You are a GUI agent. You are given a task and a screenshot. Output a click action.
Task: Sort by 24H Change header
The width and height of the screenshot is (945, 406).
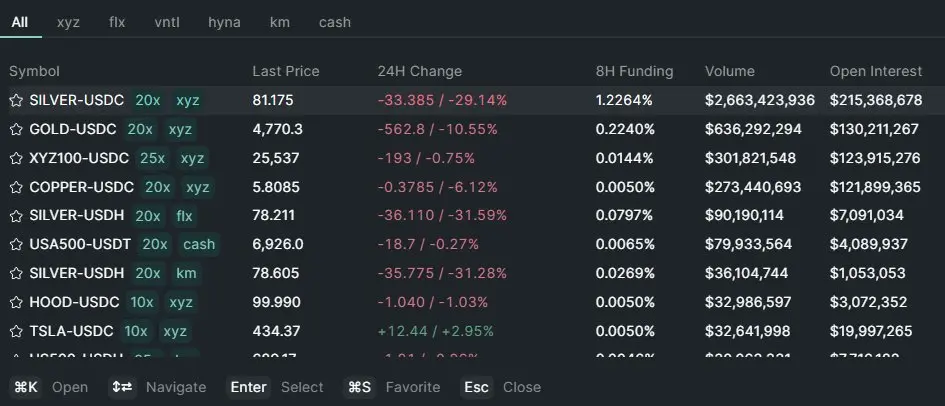[420, 71]
